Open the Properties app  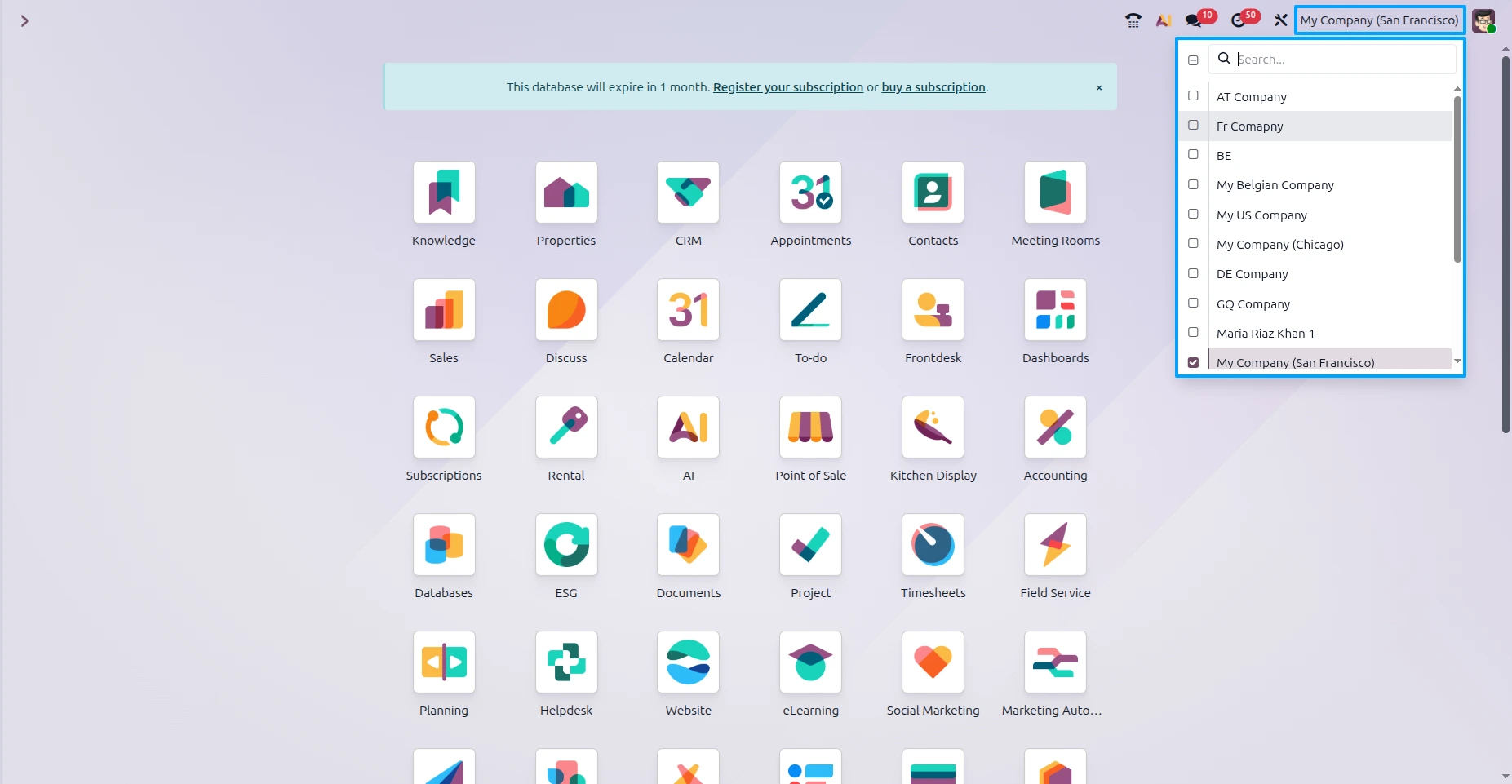[566, 193]
